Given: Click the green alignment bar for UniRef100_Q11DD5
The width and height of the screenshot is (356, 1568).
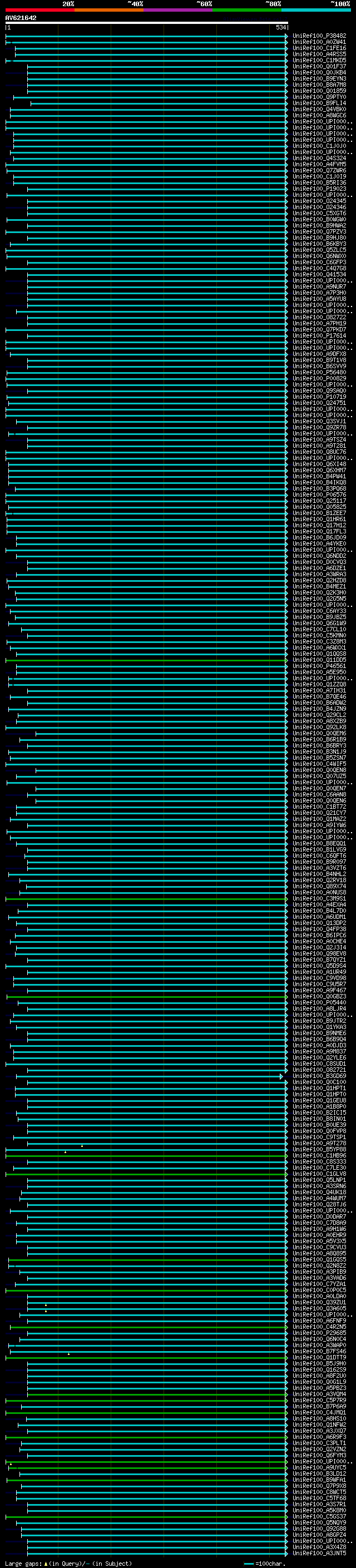Looking at the screenshot, I should point(146,660).
